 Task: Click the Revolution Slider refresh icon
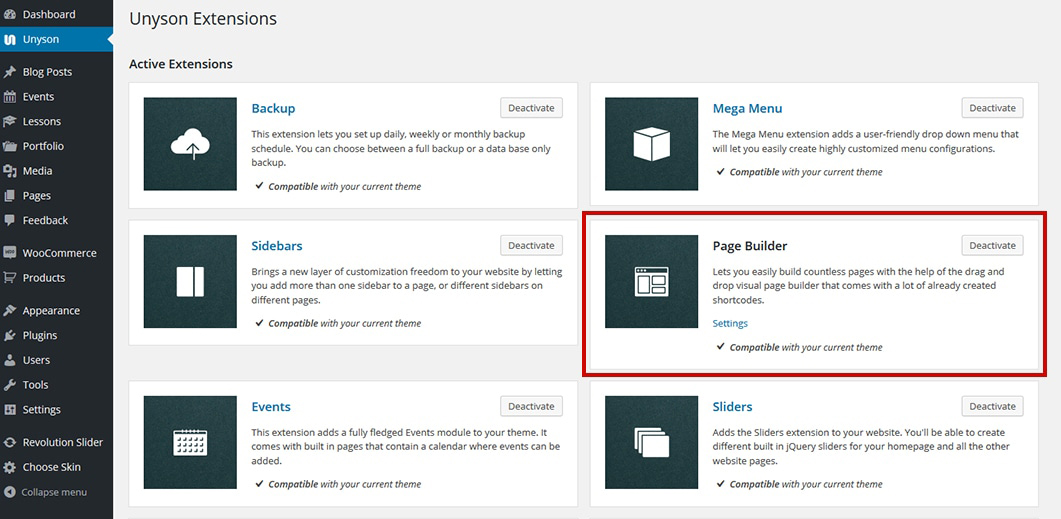tap(9, 443)
